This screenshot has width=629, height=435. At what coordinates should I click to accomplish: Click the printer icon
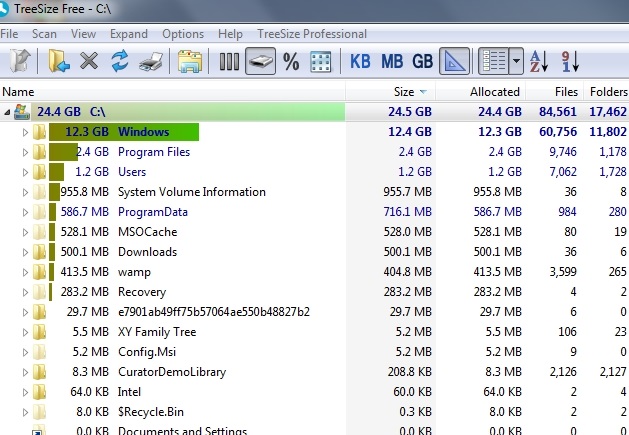tap(151, 62)
